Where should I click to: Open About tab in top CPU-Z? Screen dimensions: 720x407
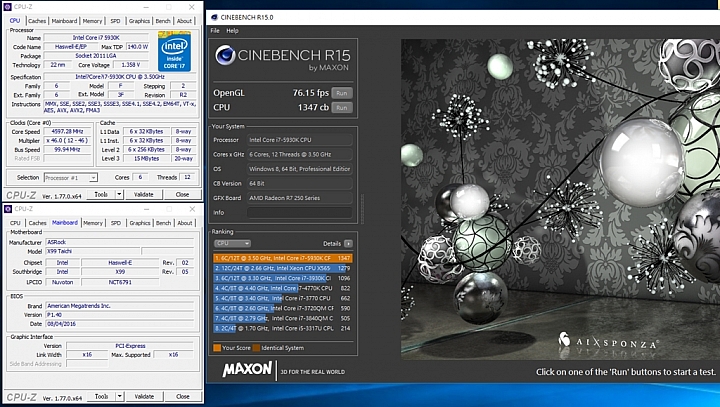(184, 21)
